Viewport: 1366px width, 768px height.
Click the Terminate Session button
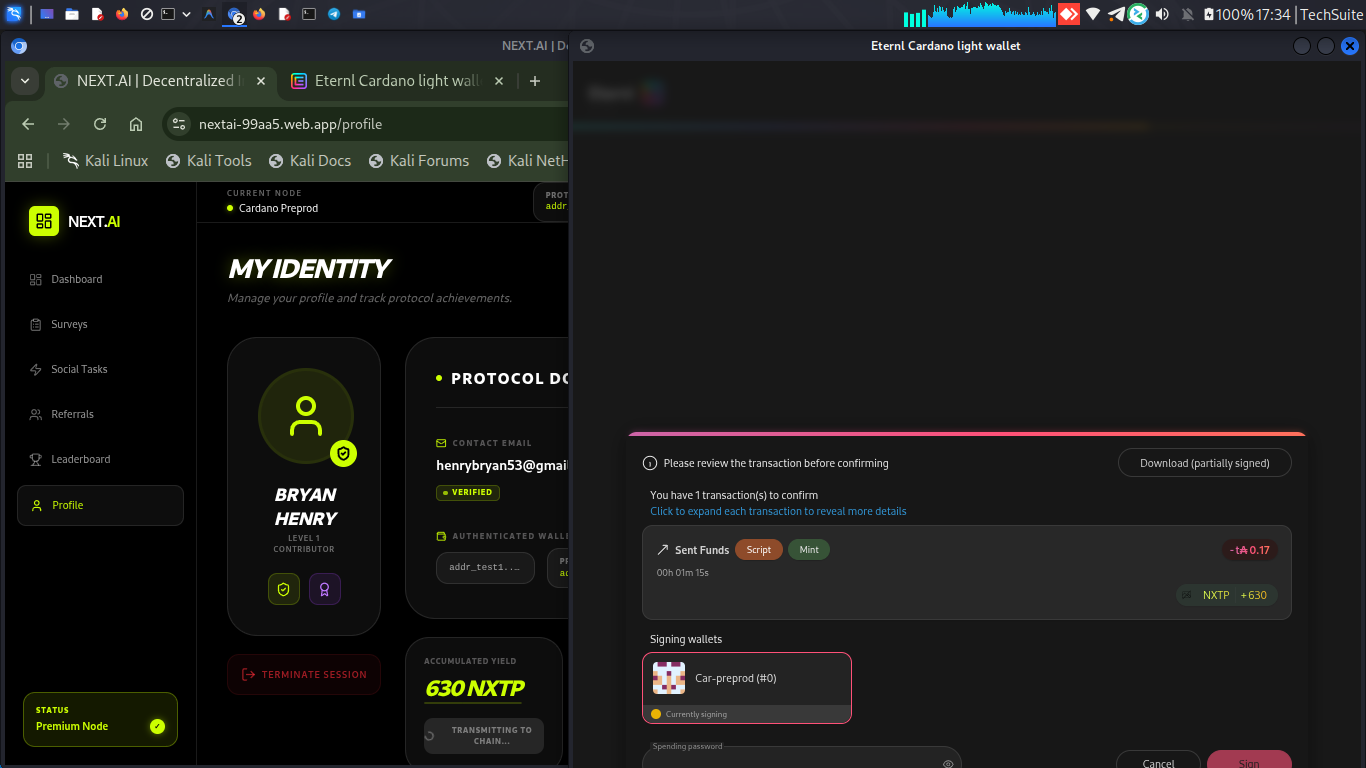click(304, 674)
